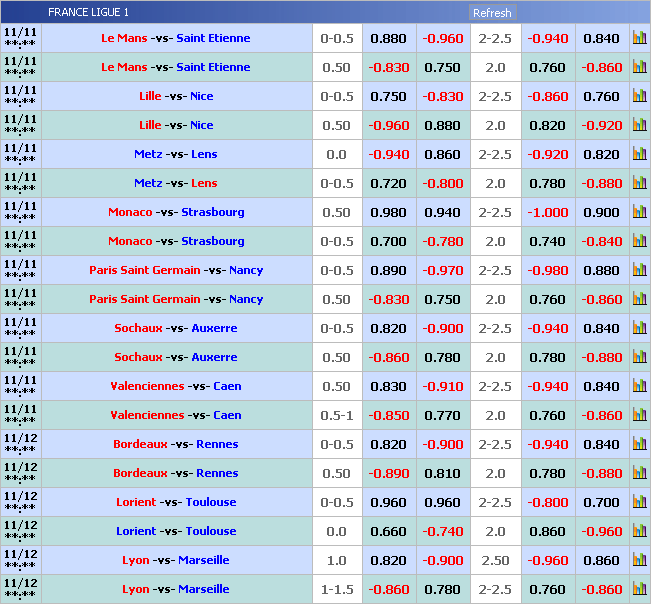Open chart icon for Paris Saint Germain 0-0.5 row
651x604 pixels.
[x=639, y=271]
